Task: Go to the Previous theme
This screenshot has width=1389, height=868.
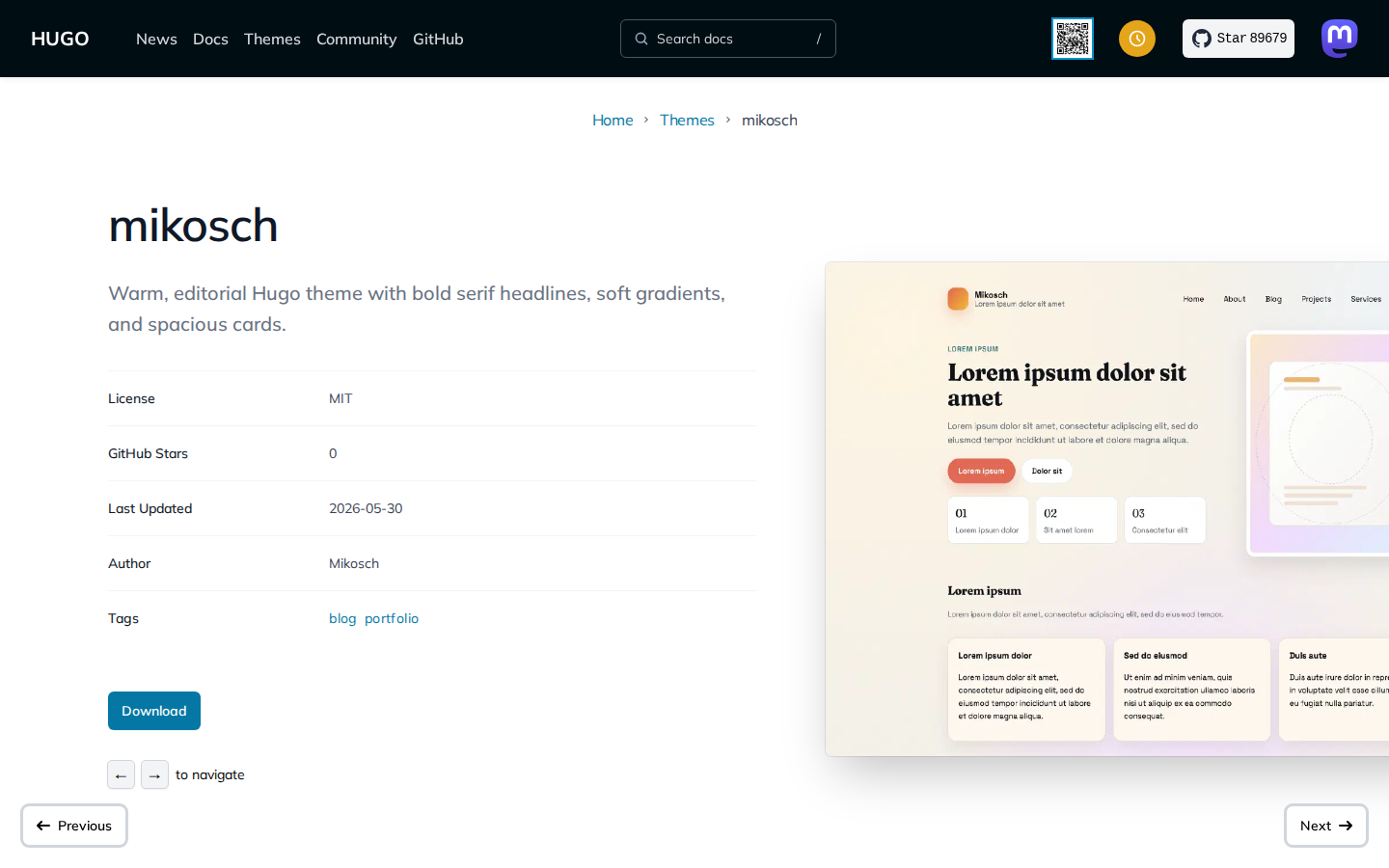Action: pyautogui.click(x=74, y=826)
